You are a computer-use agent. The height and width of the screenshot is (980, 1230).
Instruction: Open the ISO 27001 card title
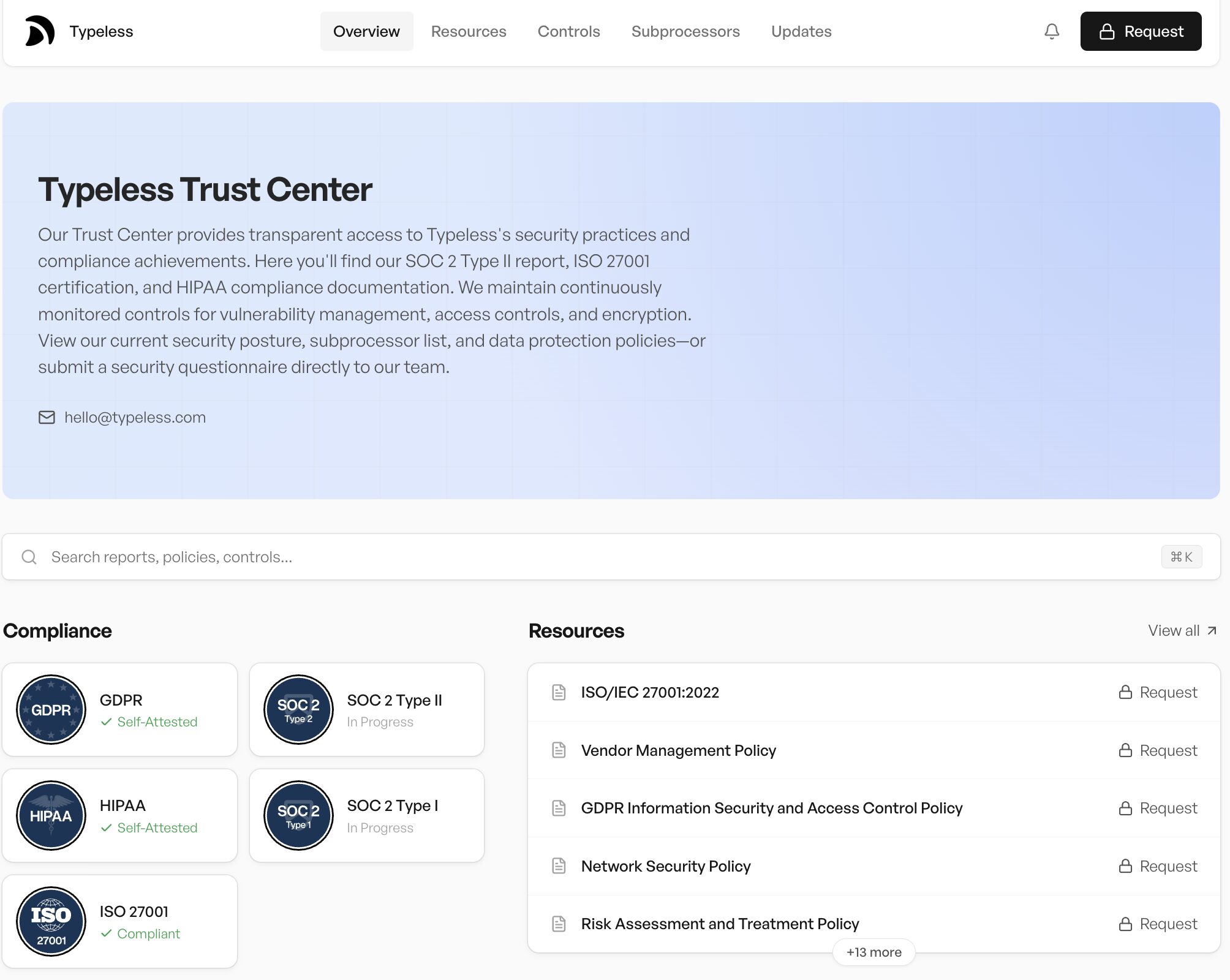134,911
